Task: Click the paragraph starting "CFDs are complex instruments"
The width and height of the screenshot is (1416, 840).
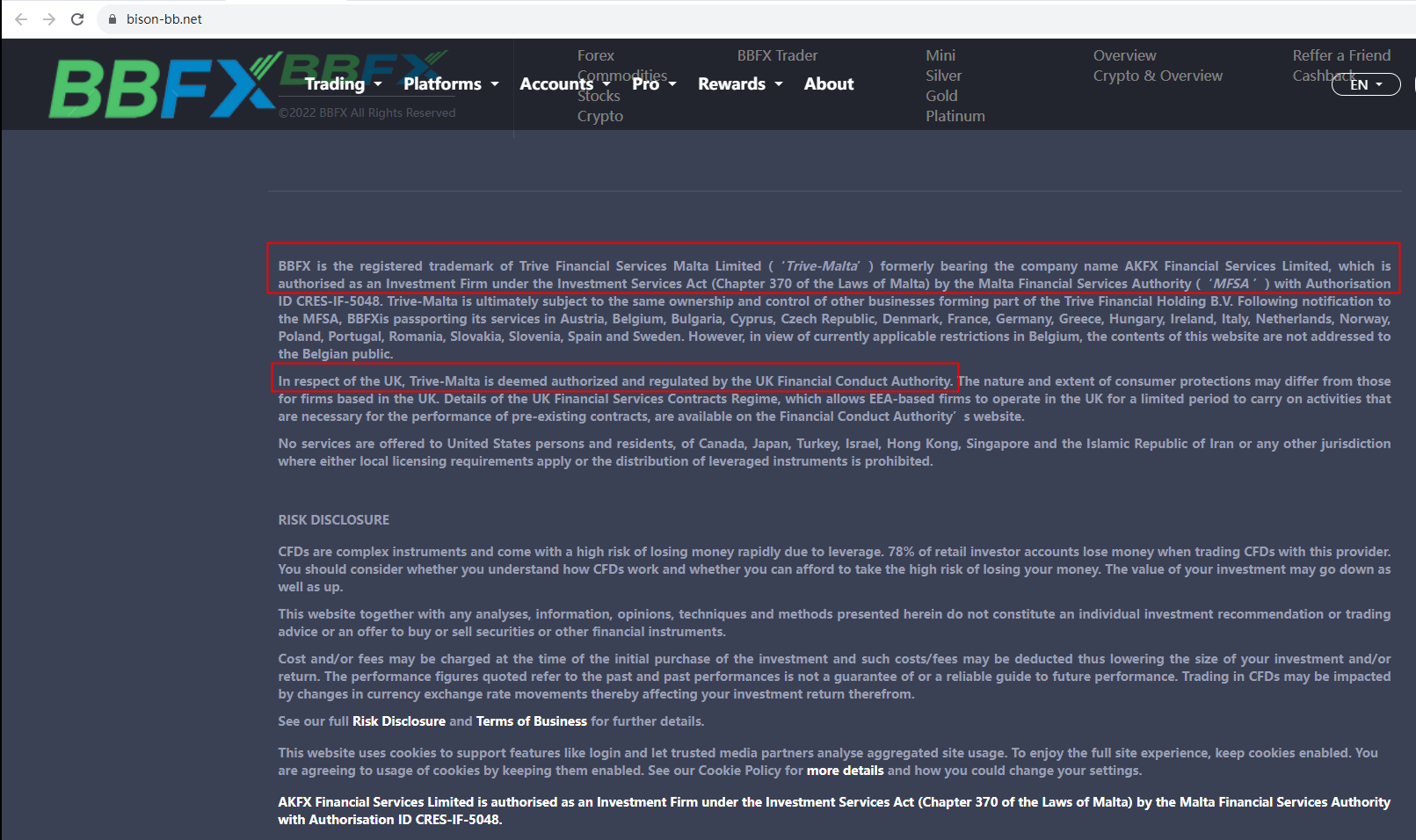Action: point(834,569)
